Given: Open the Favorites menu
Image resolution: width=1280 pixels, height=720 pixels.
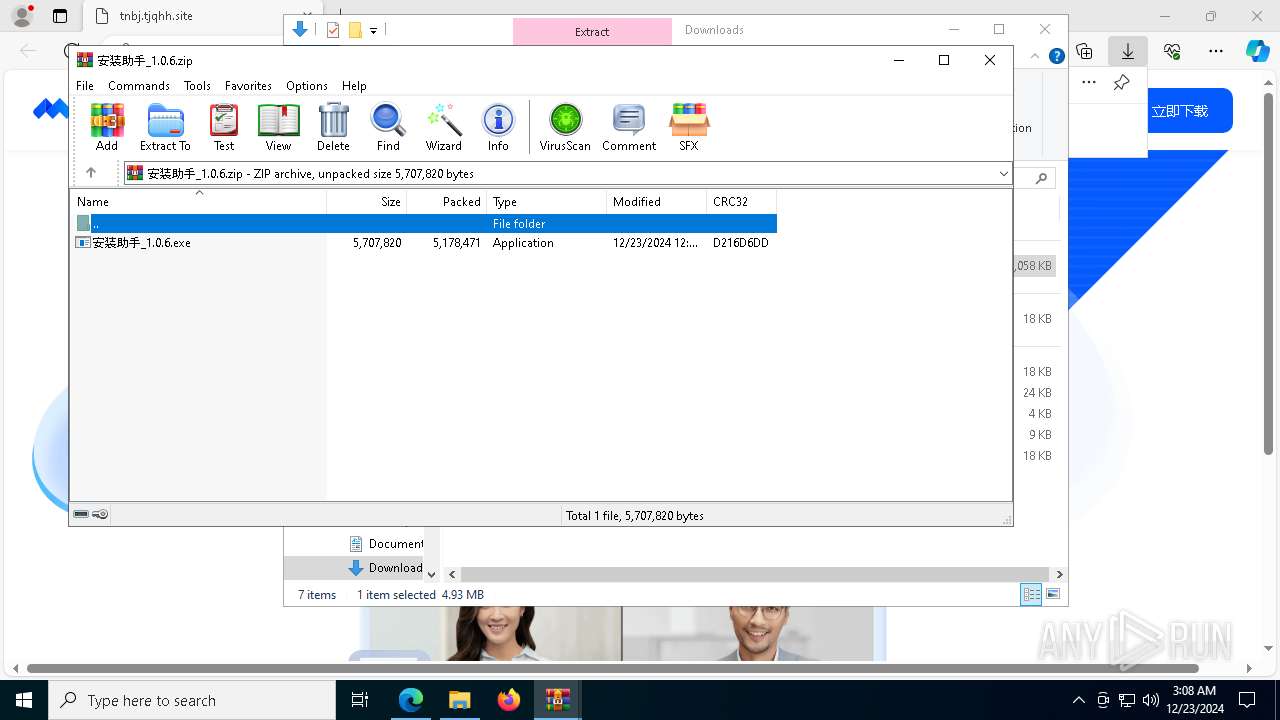Looking at the screenshot, I should pos(248,86).
